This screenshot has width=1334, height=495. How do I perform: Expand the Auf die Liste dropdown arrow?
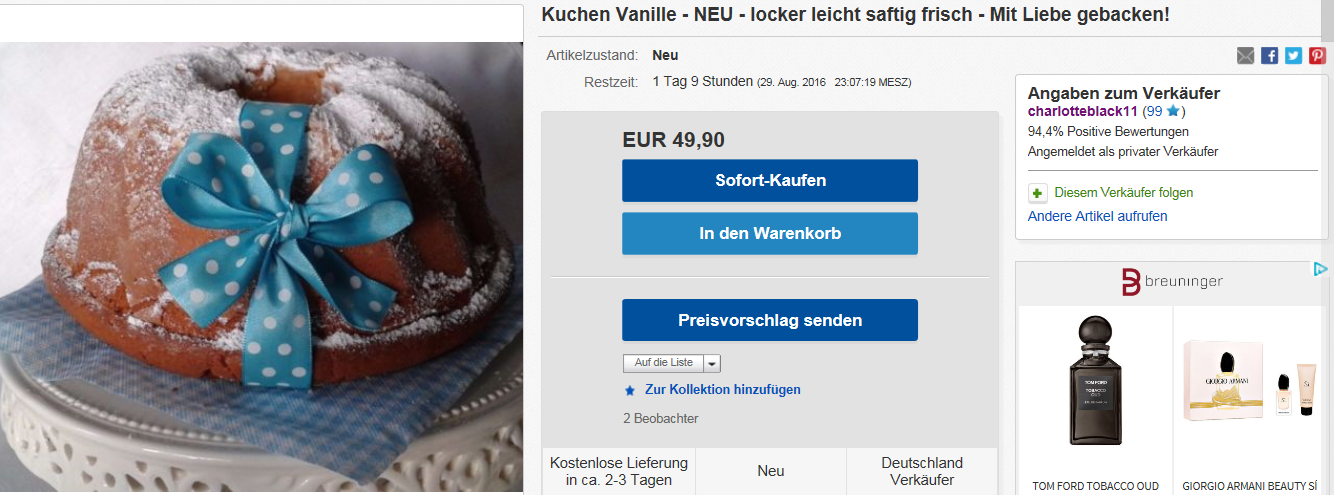coord(712,363)
